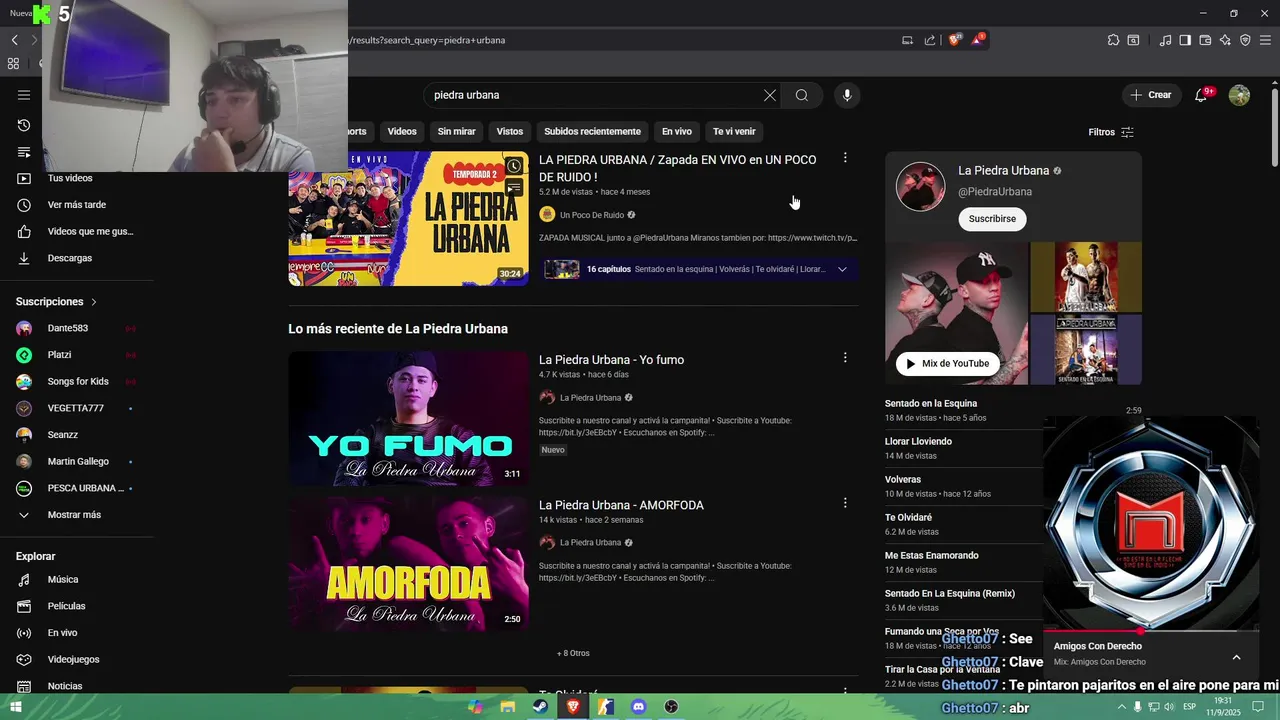Open the browser extensions puzzle icon

(x=1113, y=40)
